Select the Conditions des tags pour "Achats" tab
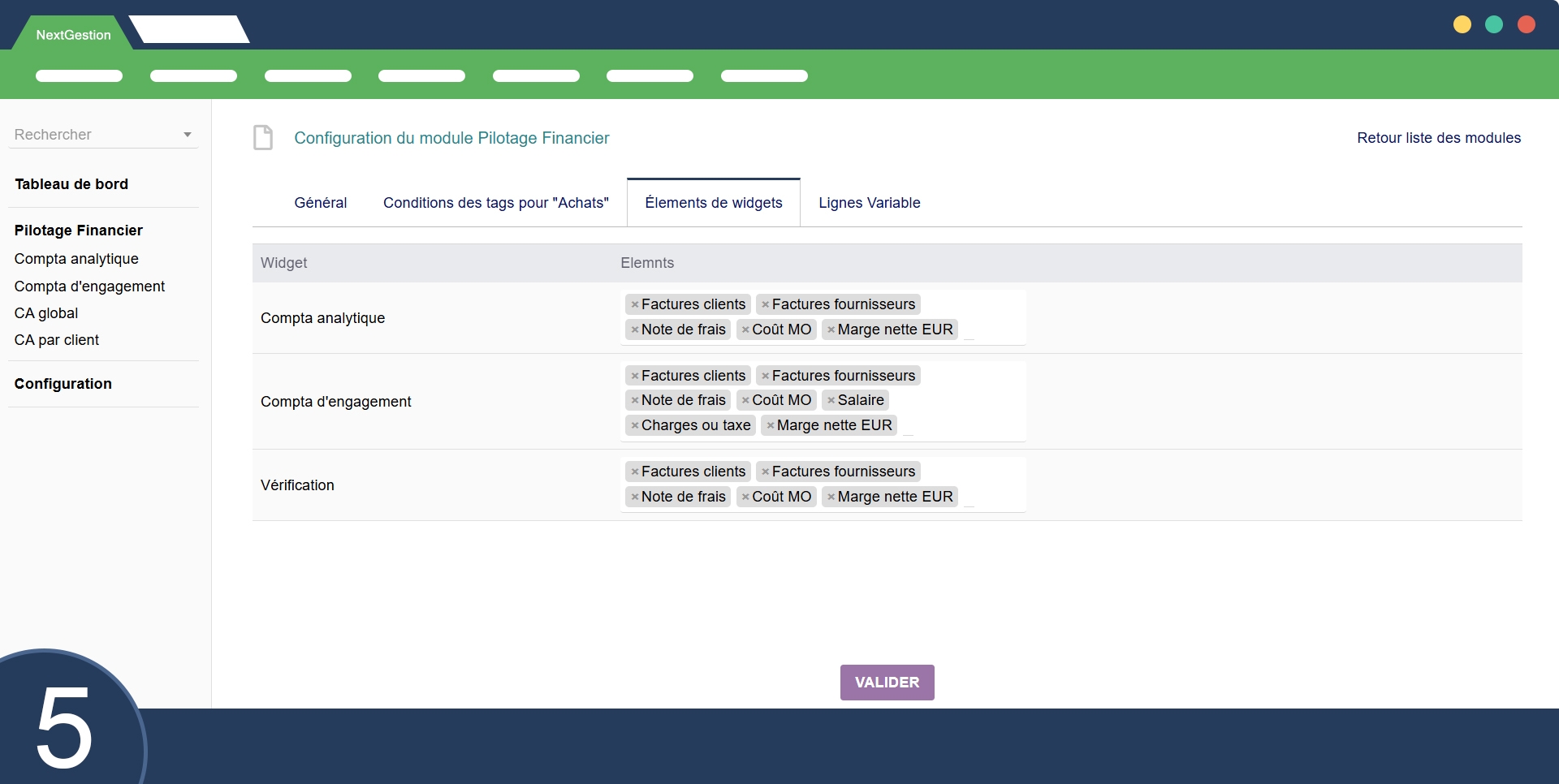 pos(495,203)
